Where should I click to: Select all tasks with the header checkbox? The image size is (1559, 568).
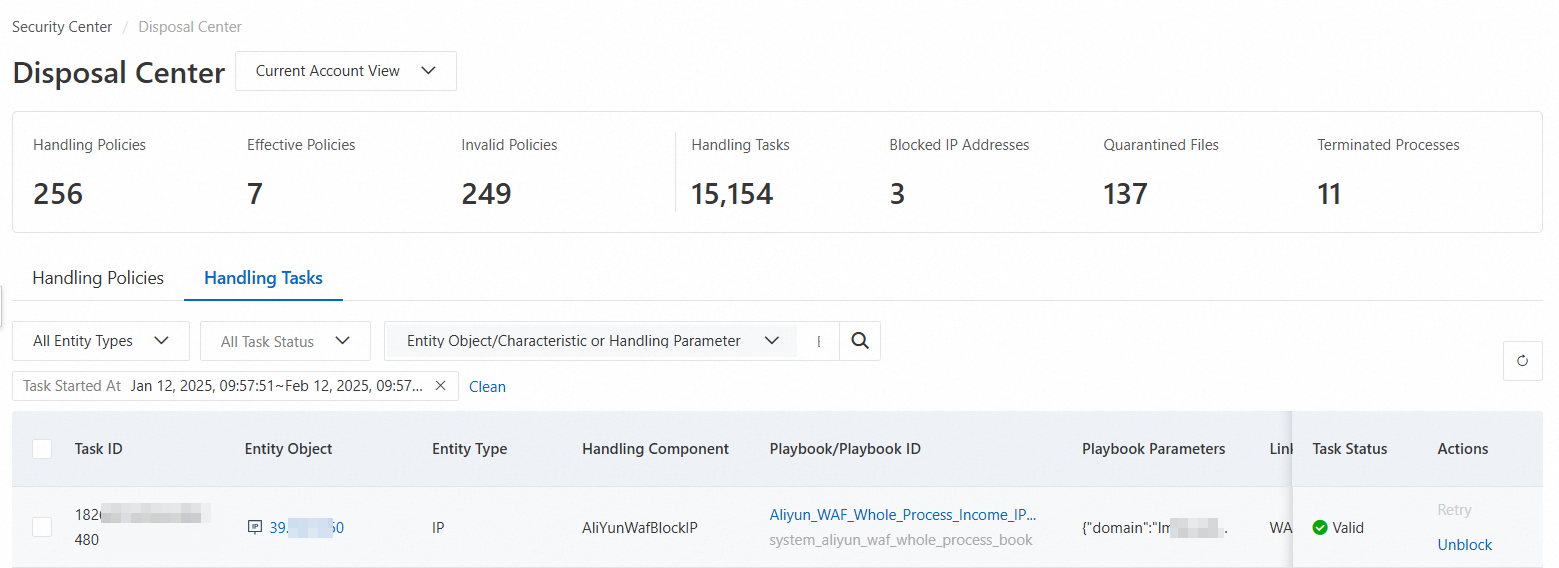(x=42, y=449)
